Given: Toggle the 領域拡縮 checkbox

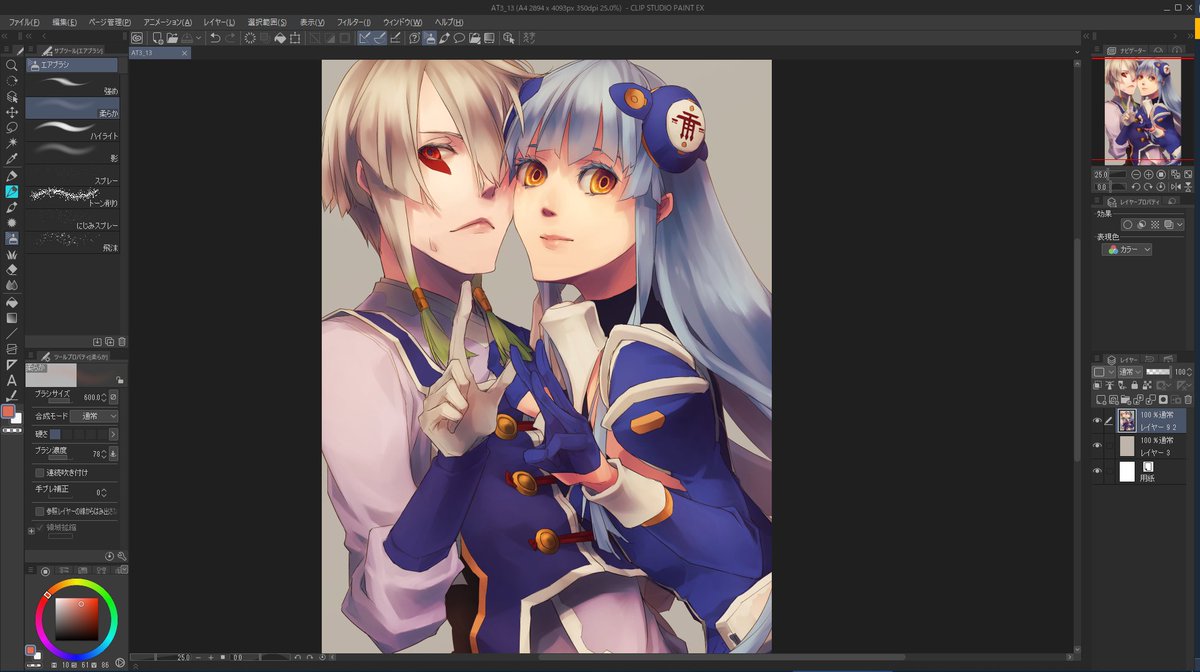Looking at the screenshot, I should point(39,527).
